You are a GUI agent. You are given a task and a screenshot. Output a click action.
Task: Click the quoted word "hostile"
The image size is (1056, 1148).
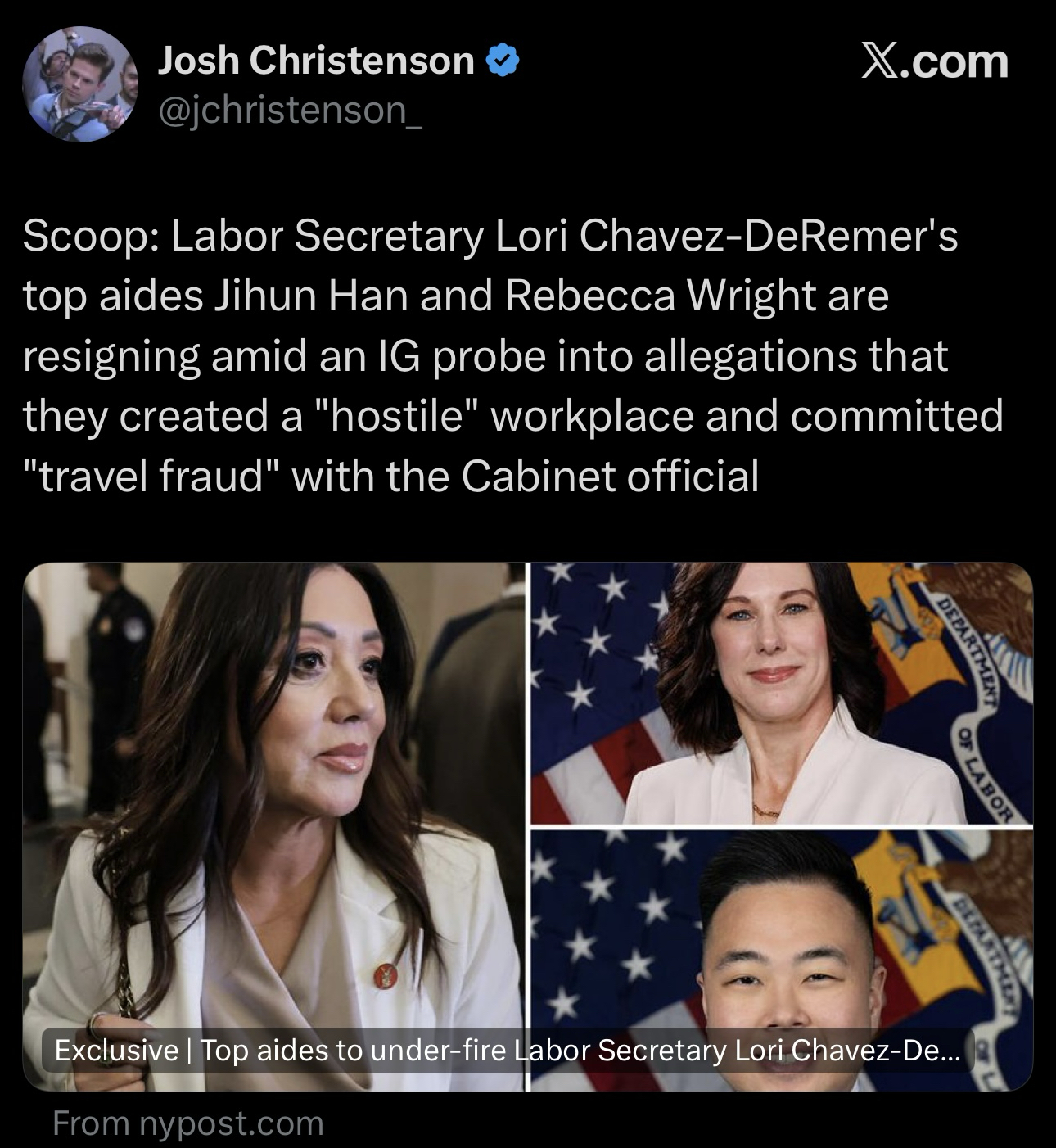pos(396,417)
